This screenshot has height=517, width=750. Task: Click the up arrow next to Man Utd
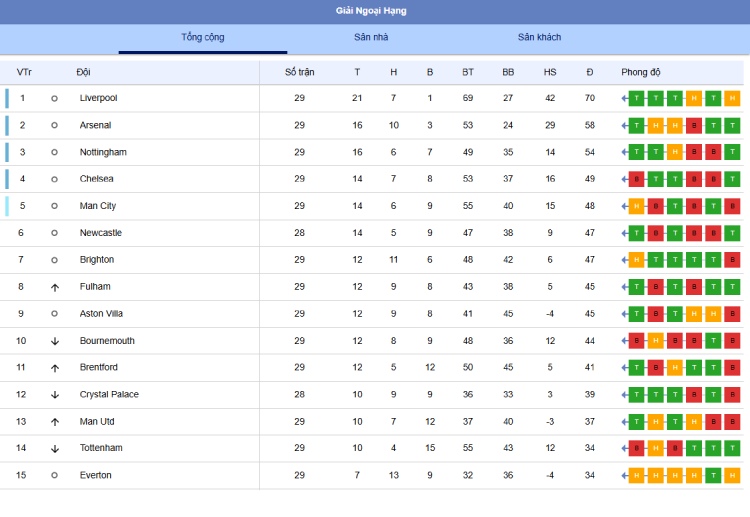[55, 422]
